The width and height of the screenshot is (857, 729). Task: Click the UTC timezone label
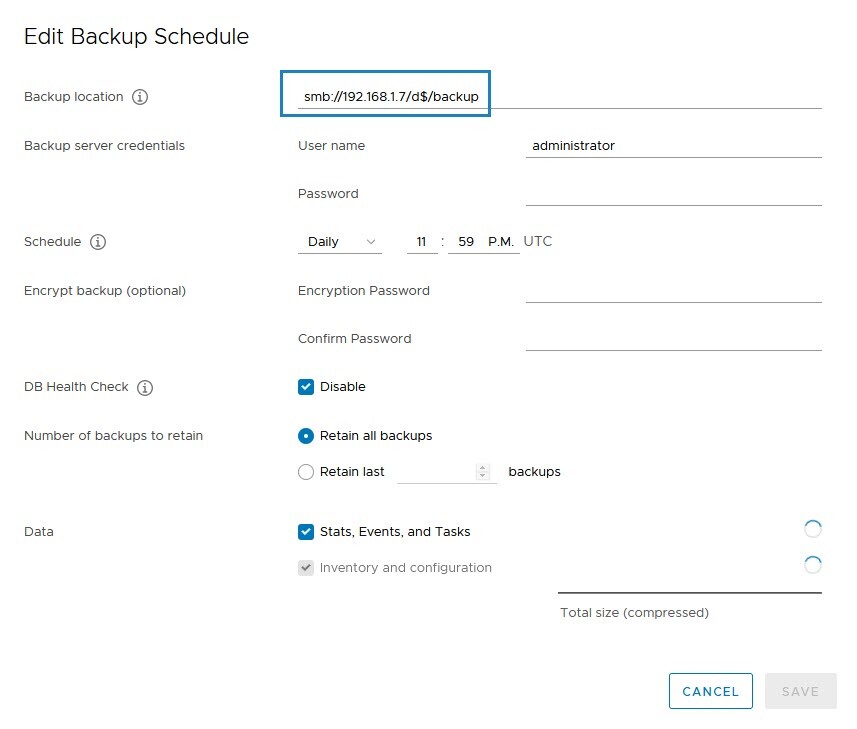click(538, 241)
